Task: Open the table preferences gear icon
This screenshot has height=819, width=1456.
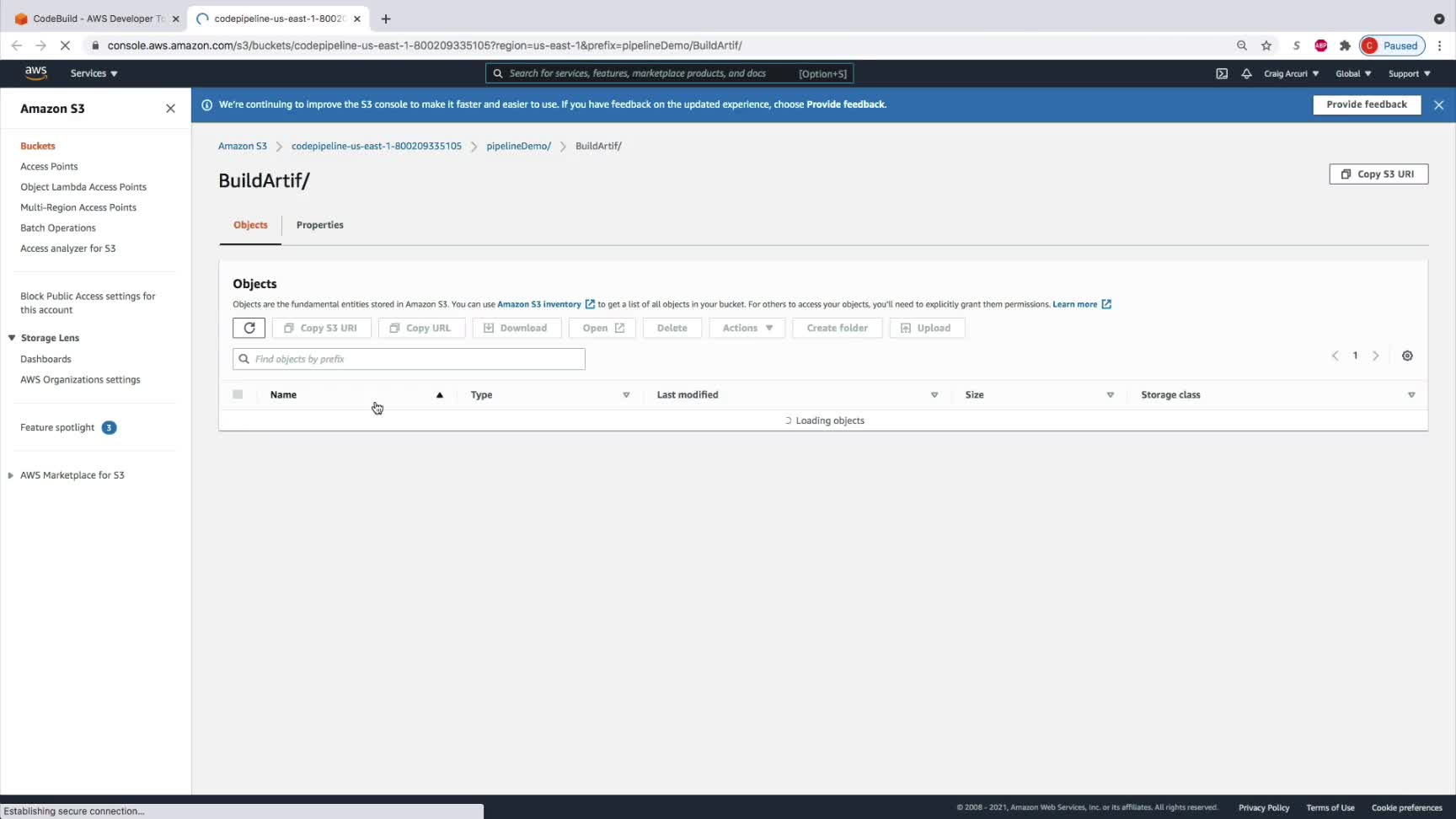Action: (1407, 356)
